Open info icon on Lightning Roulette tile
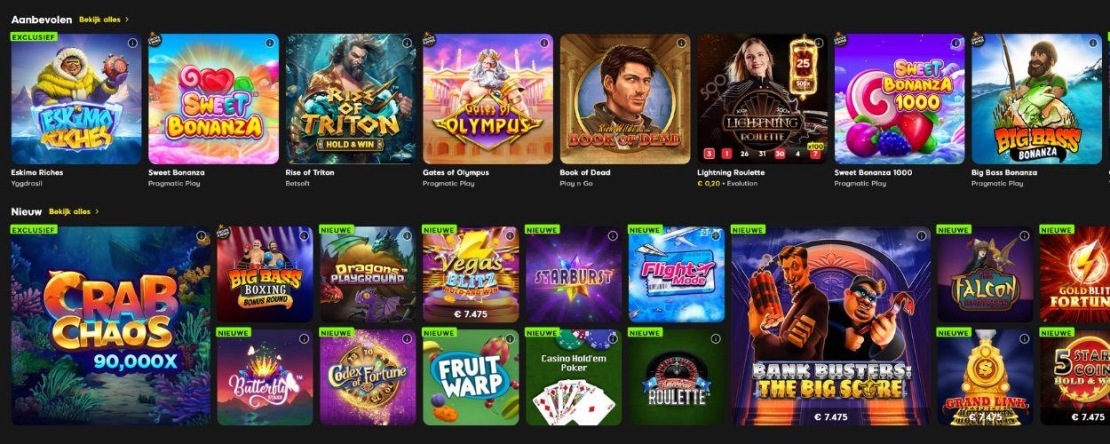This screenshot has width=1110, height=444. pyautogui.click(x=819, y=43)
